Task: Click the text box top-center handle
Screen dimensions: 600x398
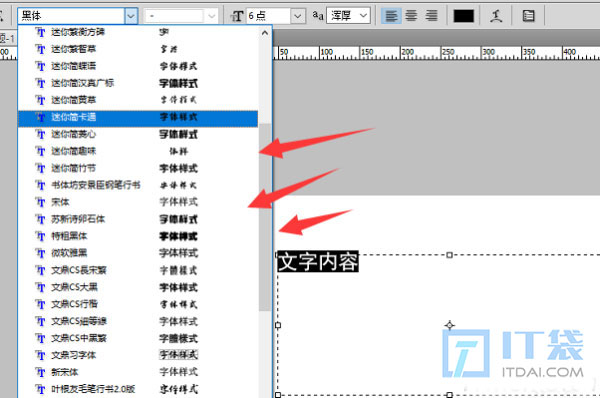Action: 450,254
